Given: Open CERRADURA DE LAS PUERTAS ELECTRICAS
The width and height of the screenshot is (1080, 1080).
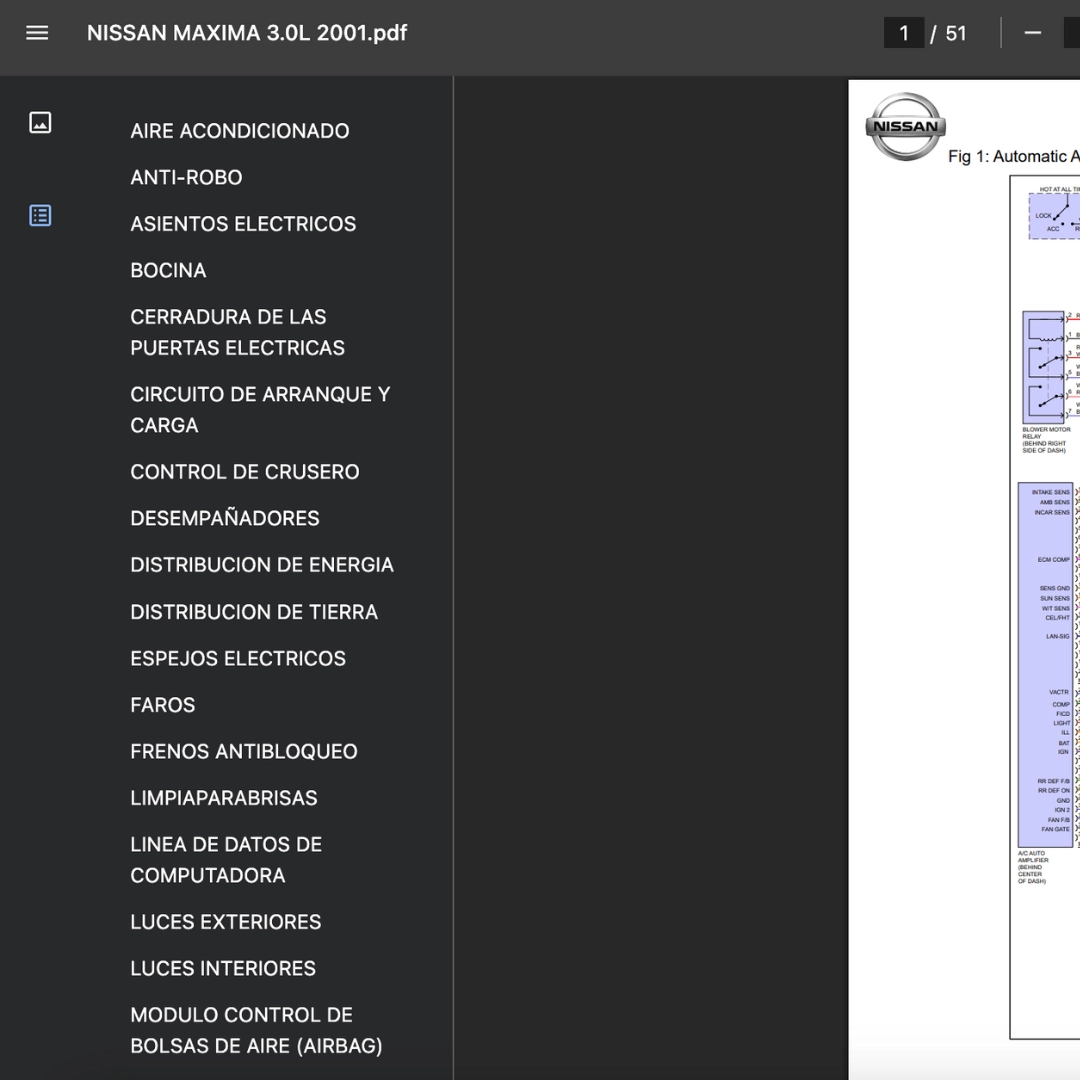Looking at the screenshot, I should 238,333.
